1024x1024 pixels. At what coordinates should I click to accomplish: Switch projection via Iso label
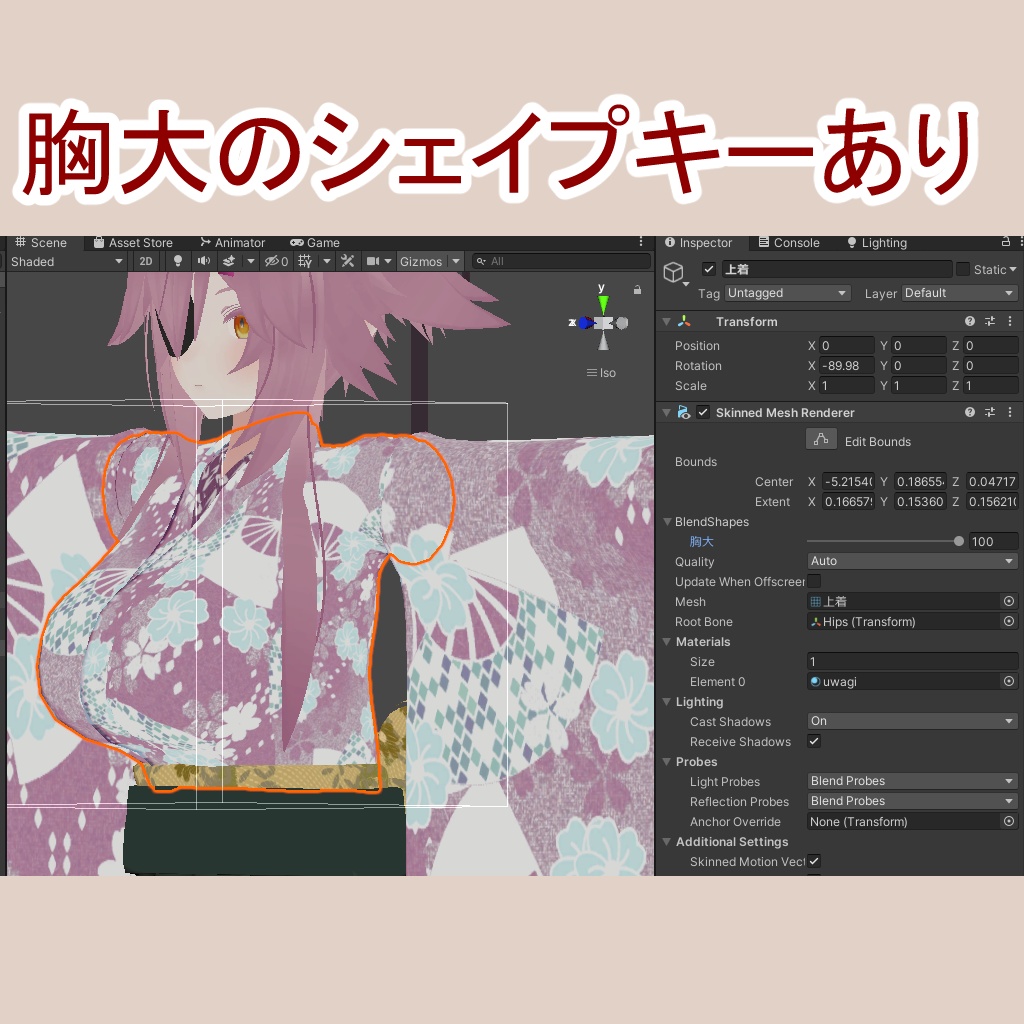click(x=601, y=373)
